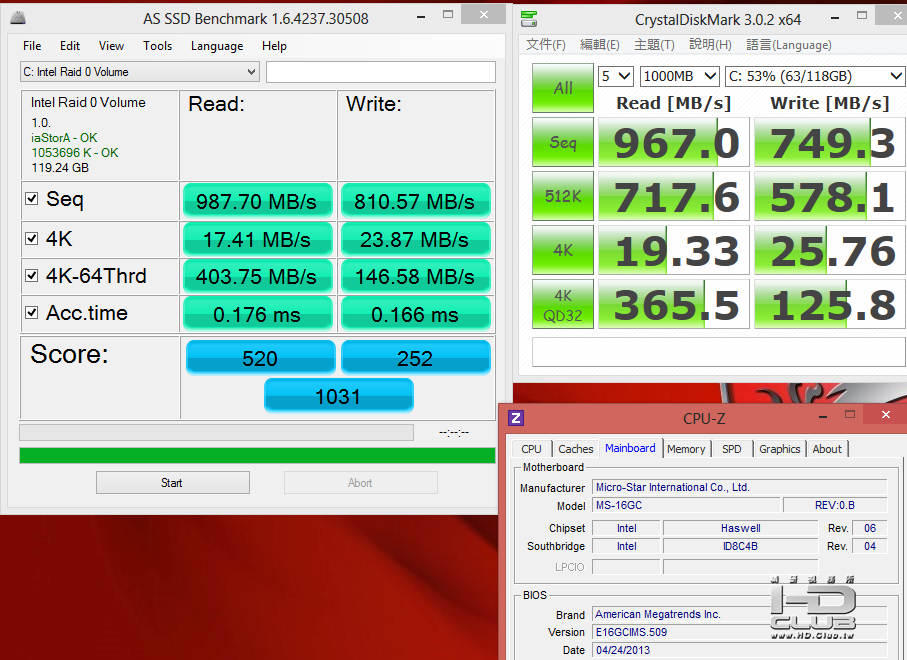Click the Seq write result 810.57 MB/s
This screenshot has height=660, width=907.
[415, 201]
